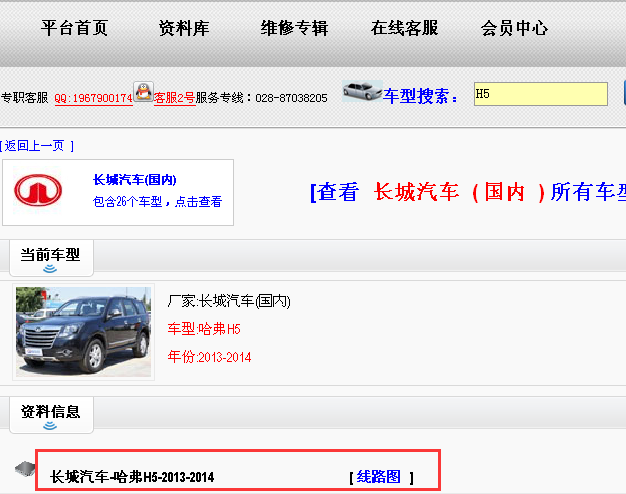Click the 返回上一页 link
Image resolution: width=626 pixels, height=494 pixels.
36,146
